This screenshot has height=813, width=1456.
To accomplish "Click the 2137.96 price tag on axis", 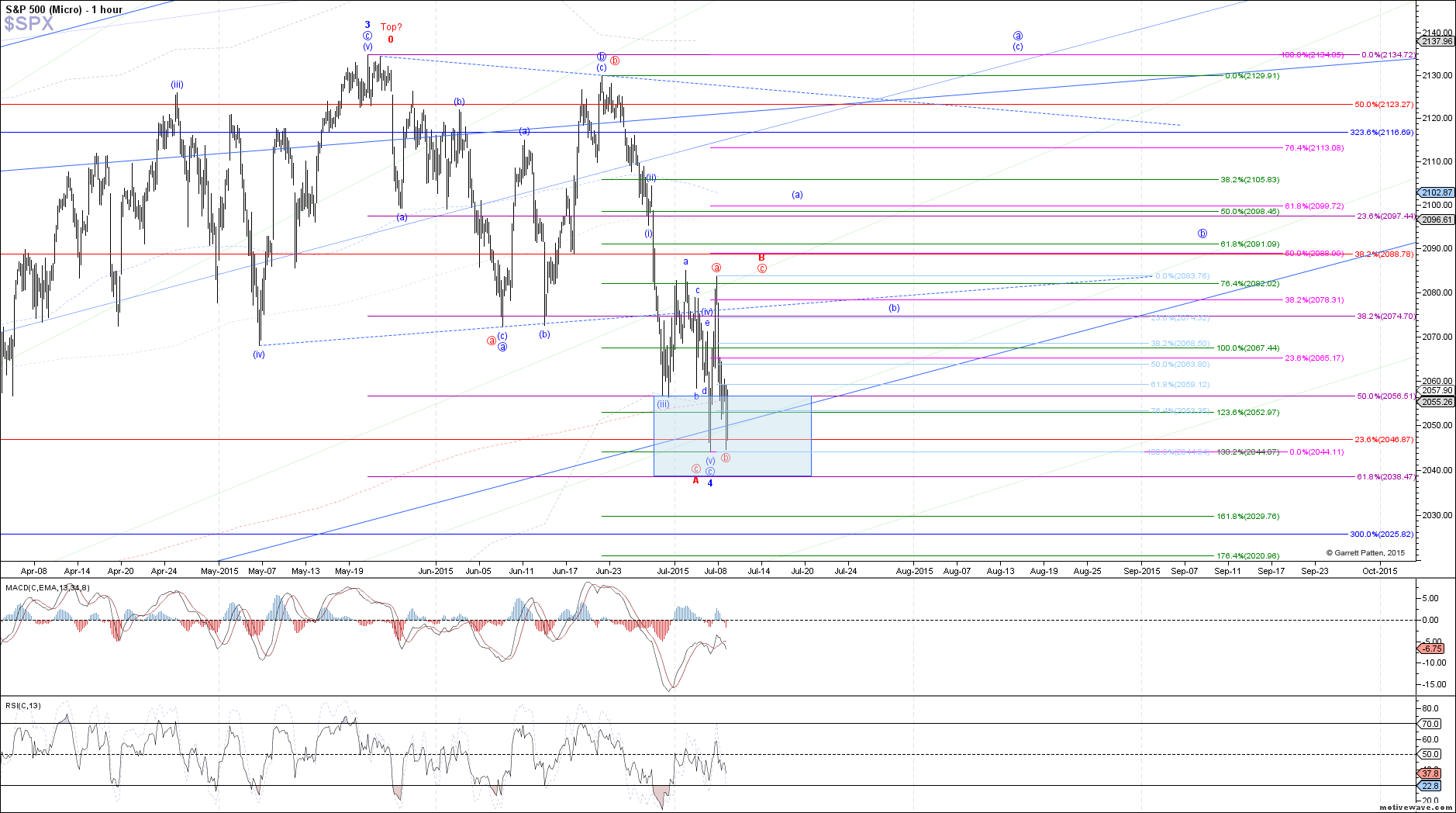I will pos(1437,41).
